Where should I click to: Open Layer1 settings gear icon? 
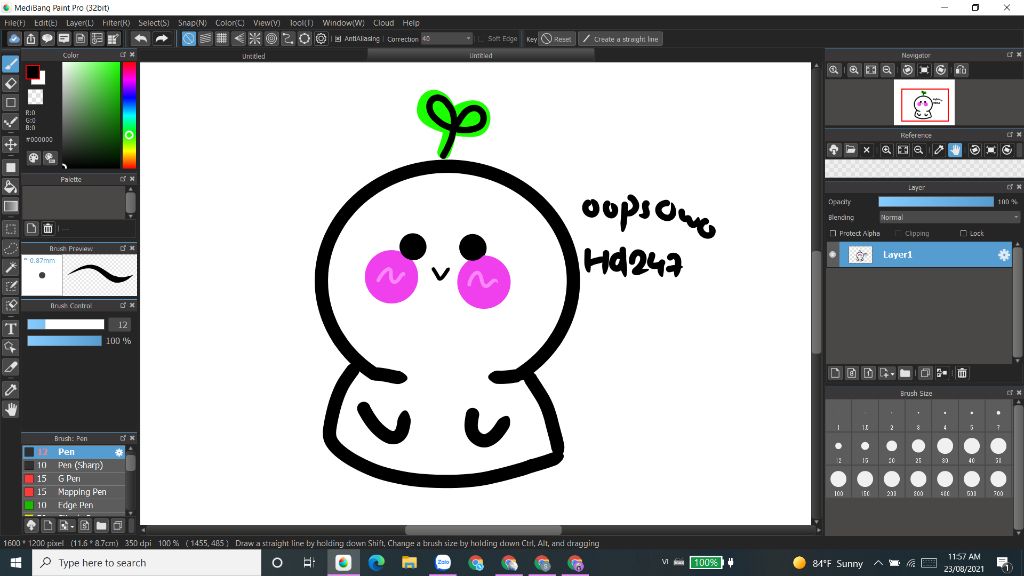point(1004,255)
